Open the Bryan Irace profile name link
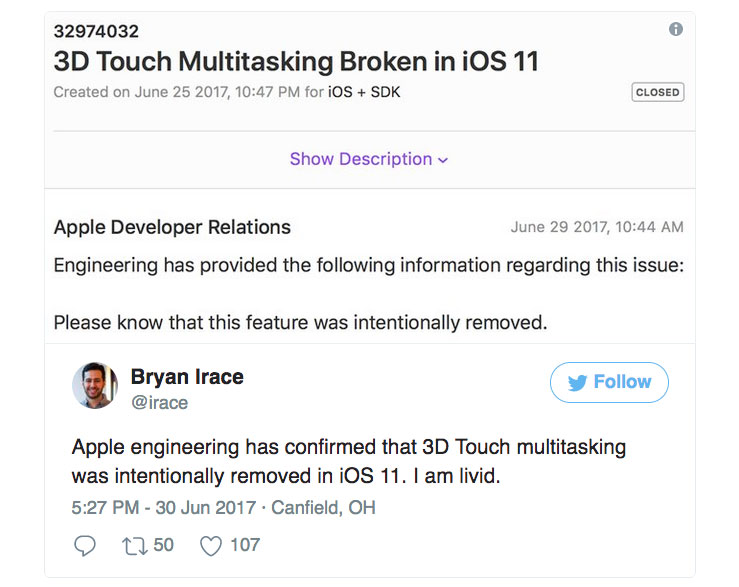Viewport: 739px width, 587px height. coord(187,377)
